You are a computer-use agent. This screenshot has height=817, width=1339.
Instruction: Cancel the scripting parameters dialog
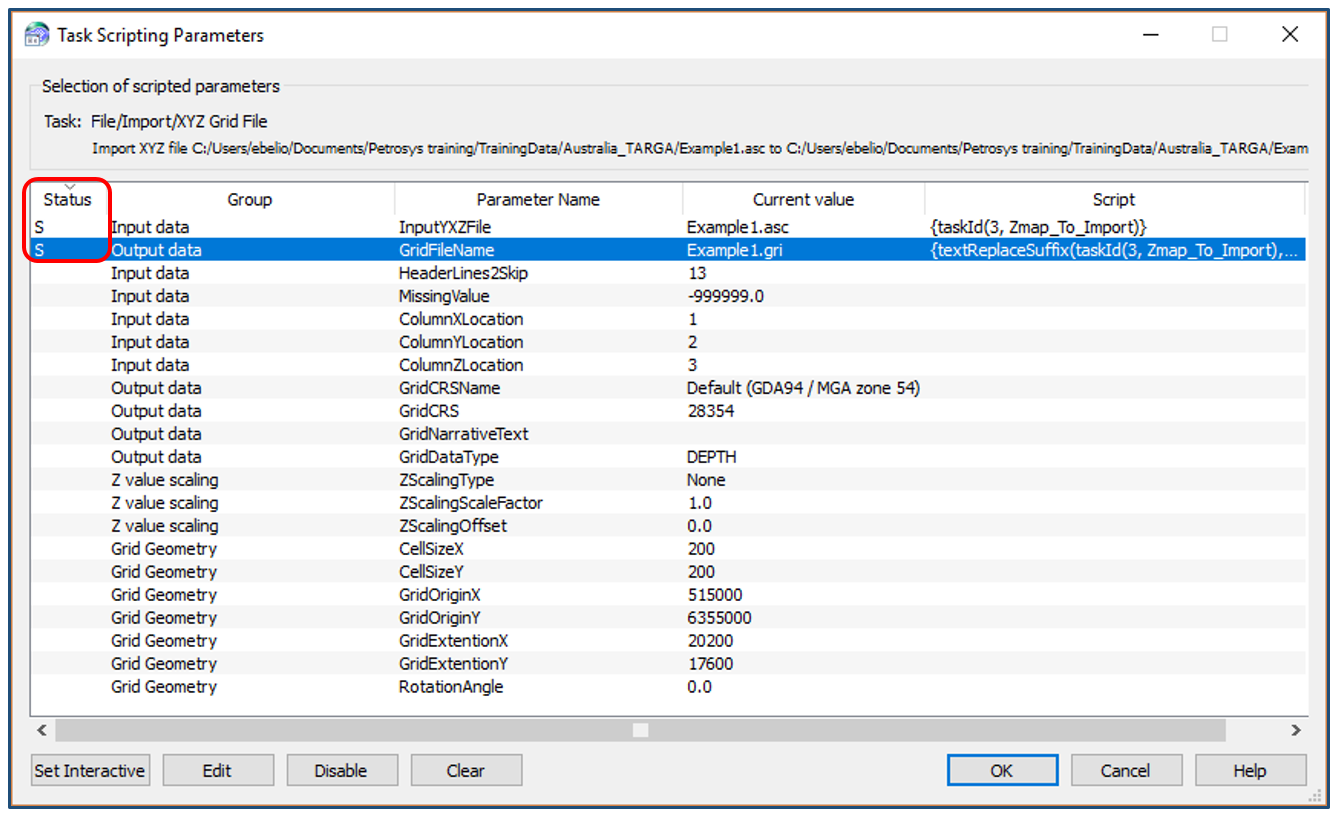(1125, 770)
